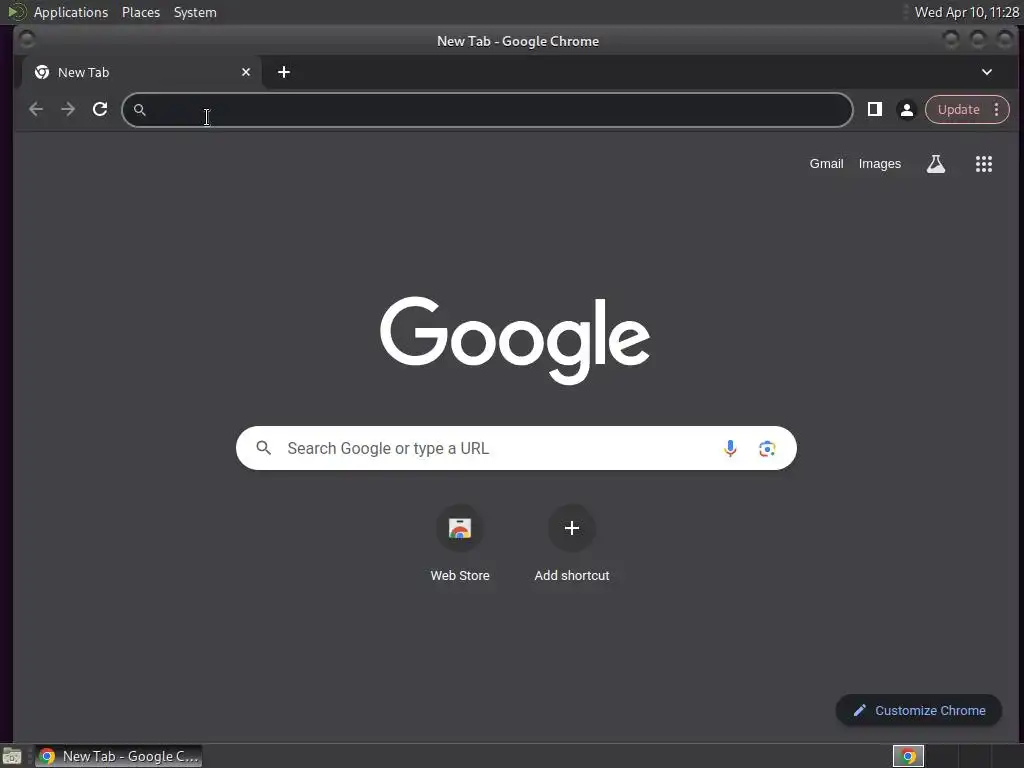The width and height of the screenshot is (1024, 768).
Task: Click the clock showing Wed Apr 10
Action: [967, 12]
